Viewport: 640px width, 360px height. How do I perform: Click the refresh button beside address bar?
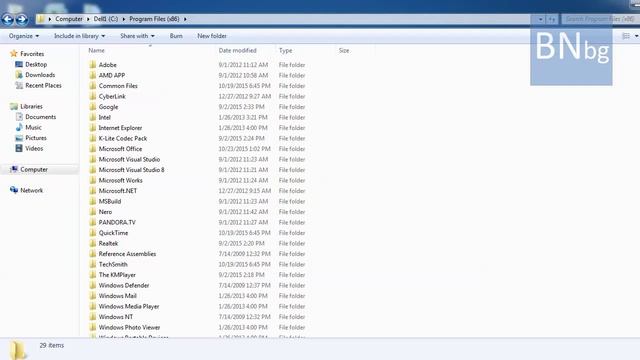point(552,19)
